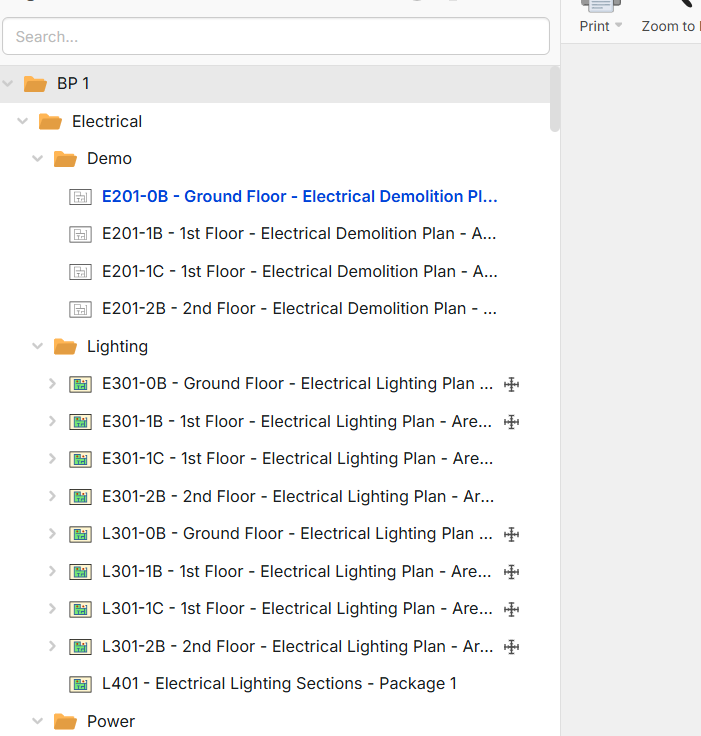Click in the Search field
701x736 pixels.
pyautogui.click(x=276, y=37)
